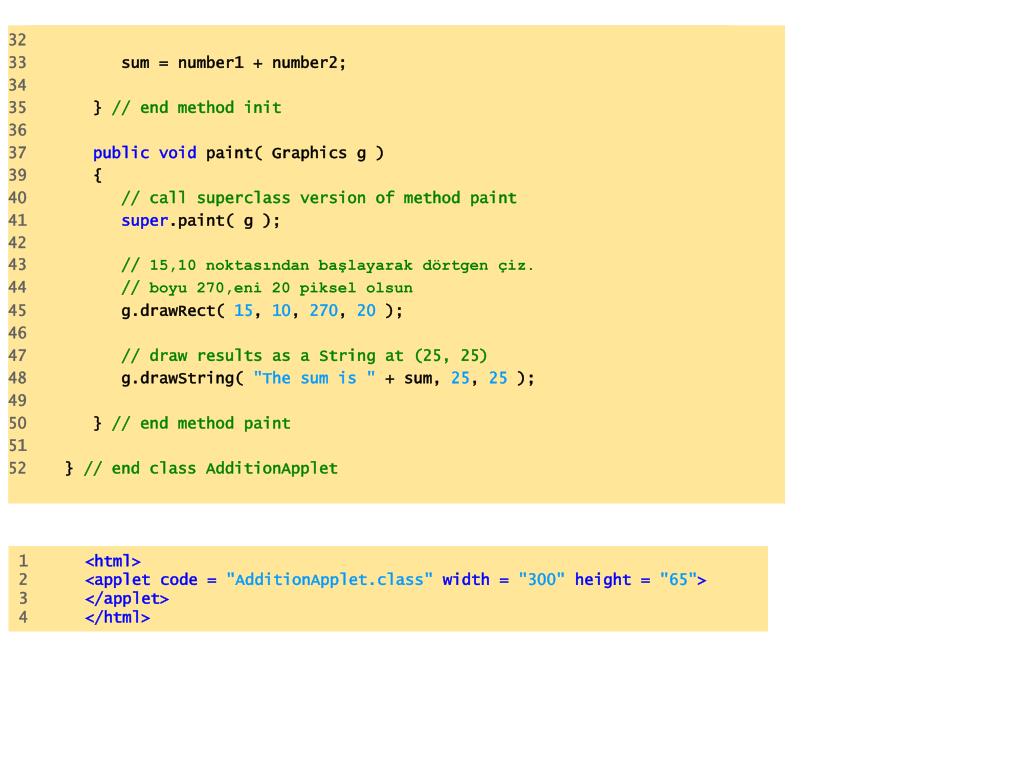Click the comment '// end class AdditionApplet'

[x=211, y=468]
